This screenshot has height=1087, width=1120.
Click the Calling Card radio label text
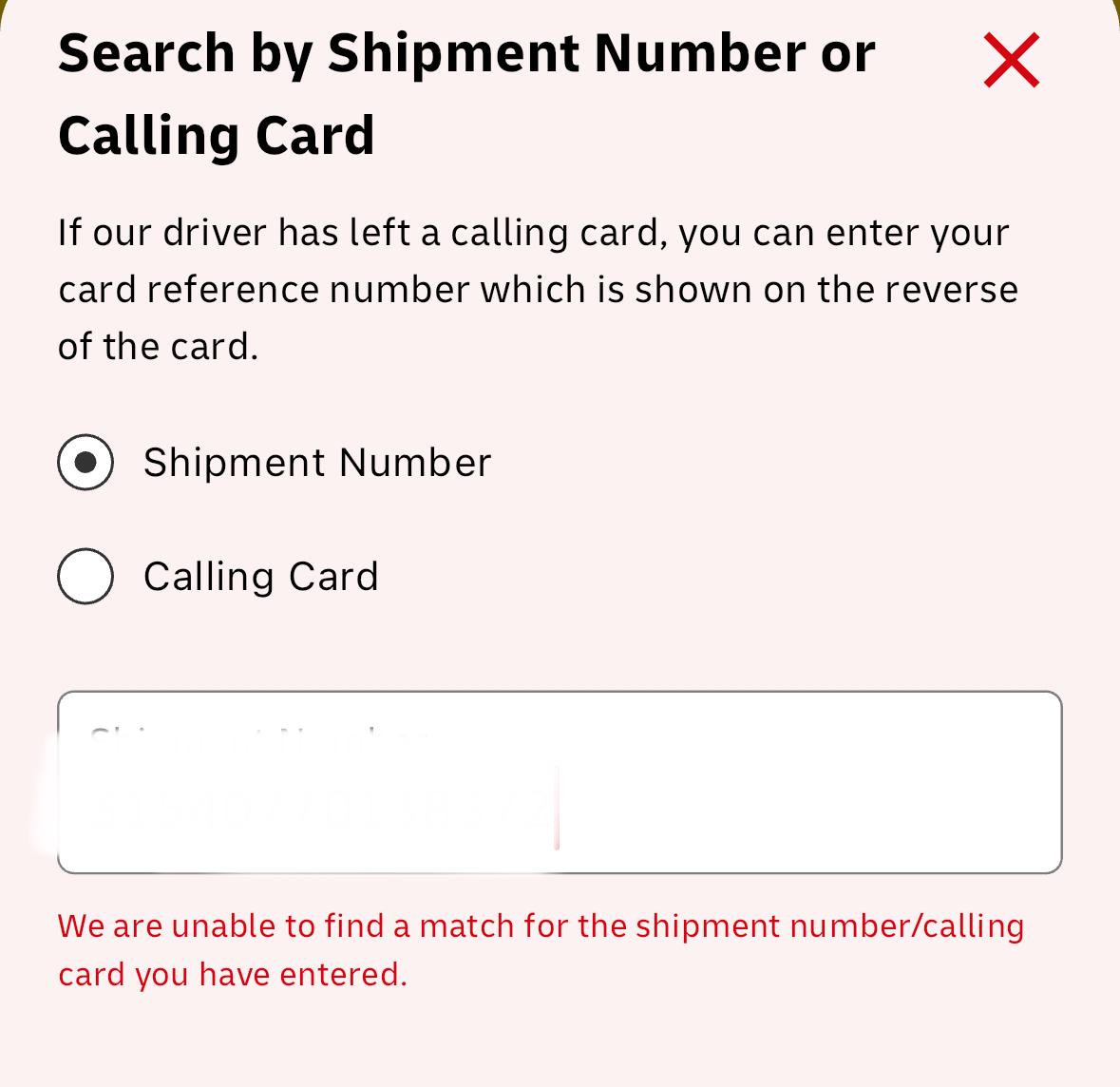coord(261,577)
